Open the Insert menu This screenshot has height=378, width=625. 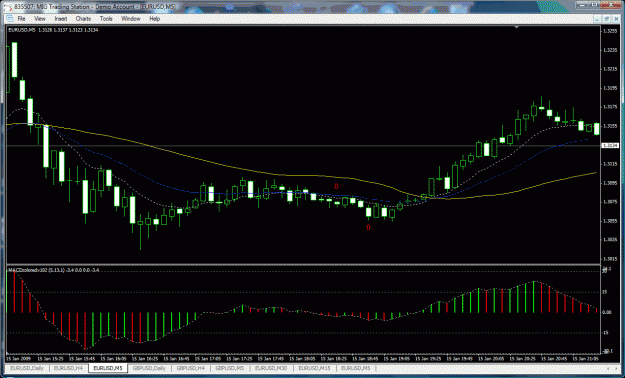coord(61,19)
